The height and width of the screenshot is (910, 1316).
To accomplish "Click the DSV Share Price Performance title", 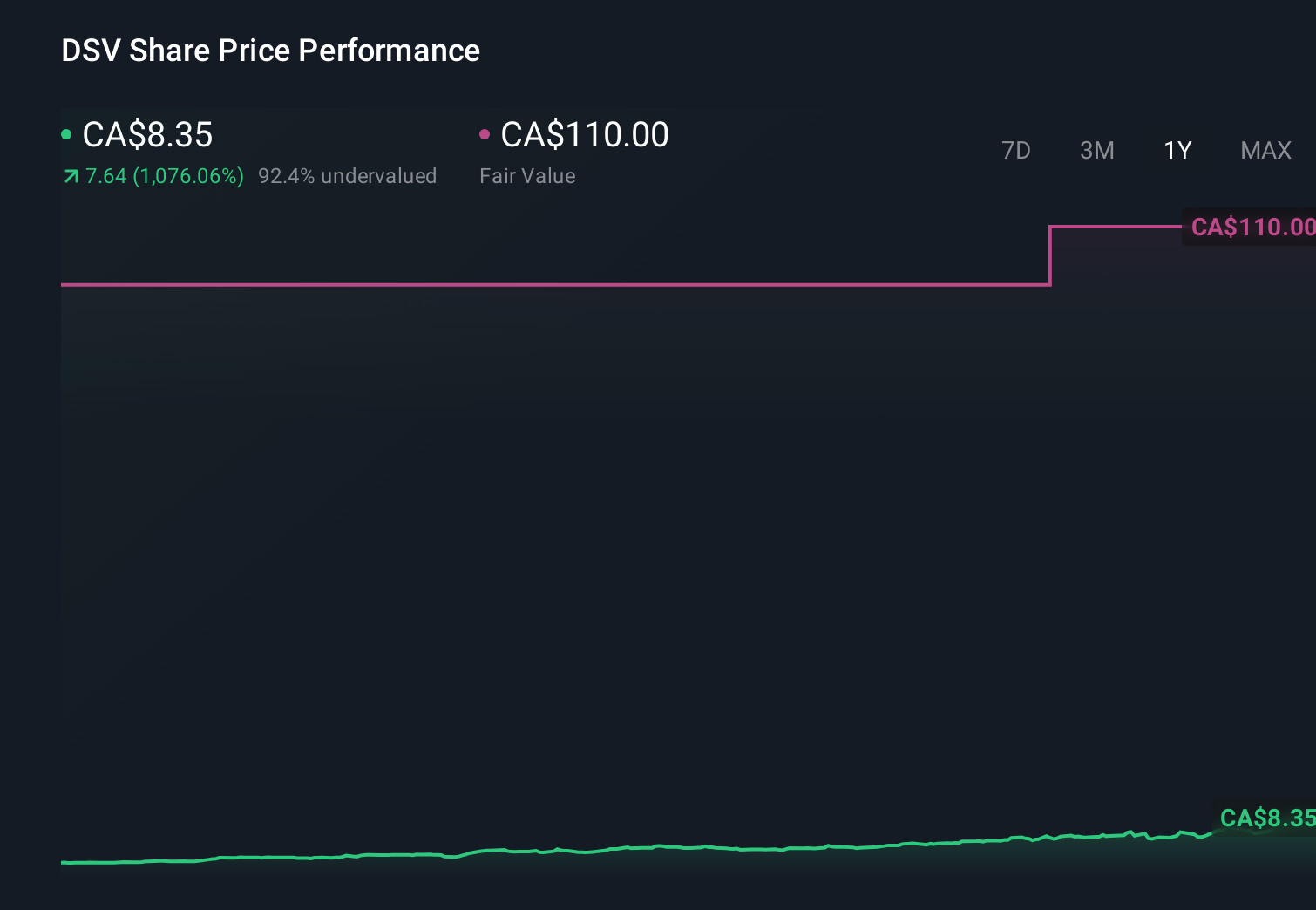I will click(x=270, y=51).
